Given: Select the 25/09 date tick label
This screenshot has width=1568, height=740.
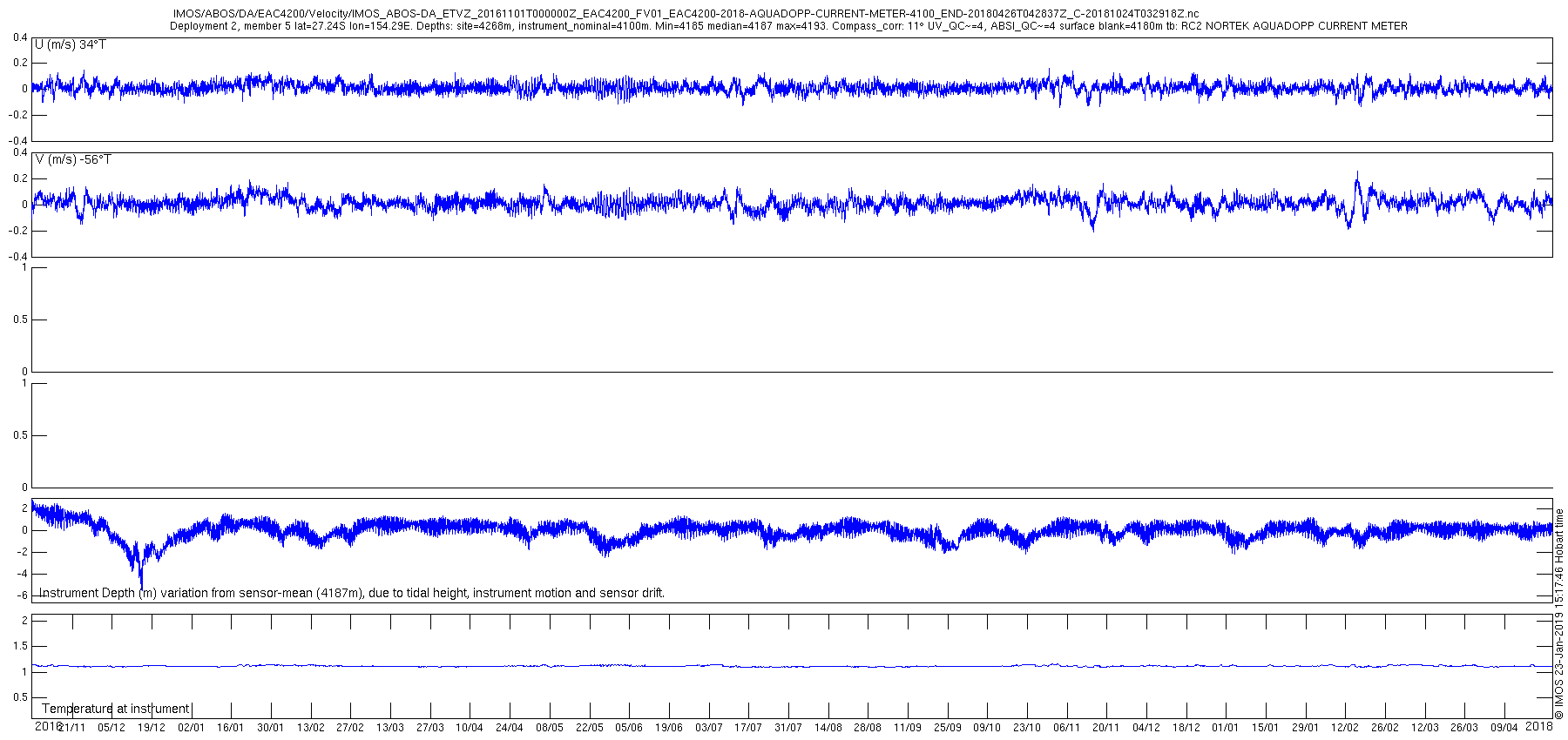Looking at the screenshot, I should (948, 727).
